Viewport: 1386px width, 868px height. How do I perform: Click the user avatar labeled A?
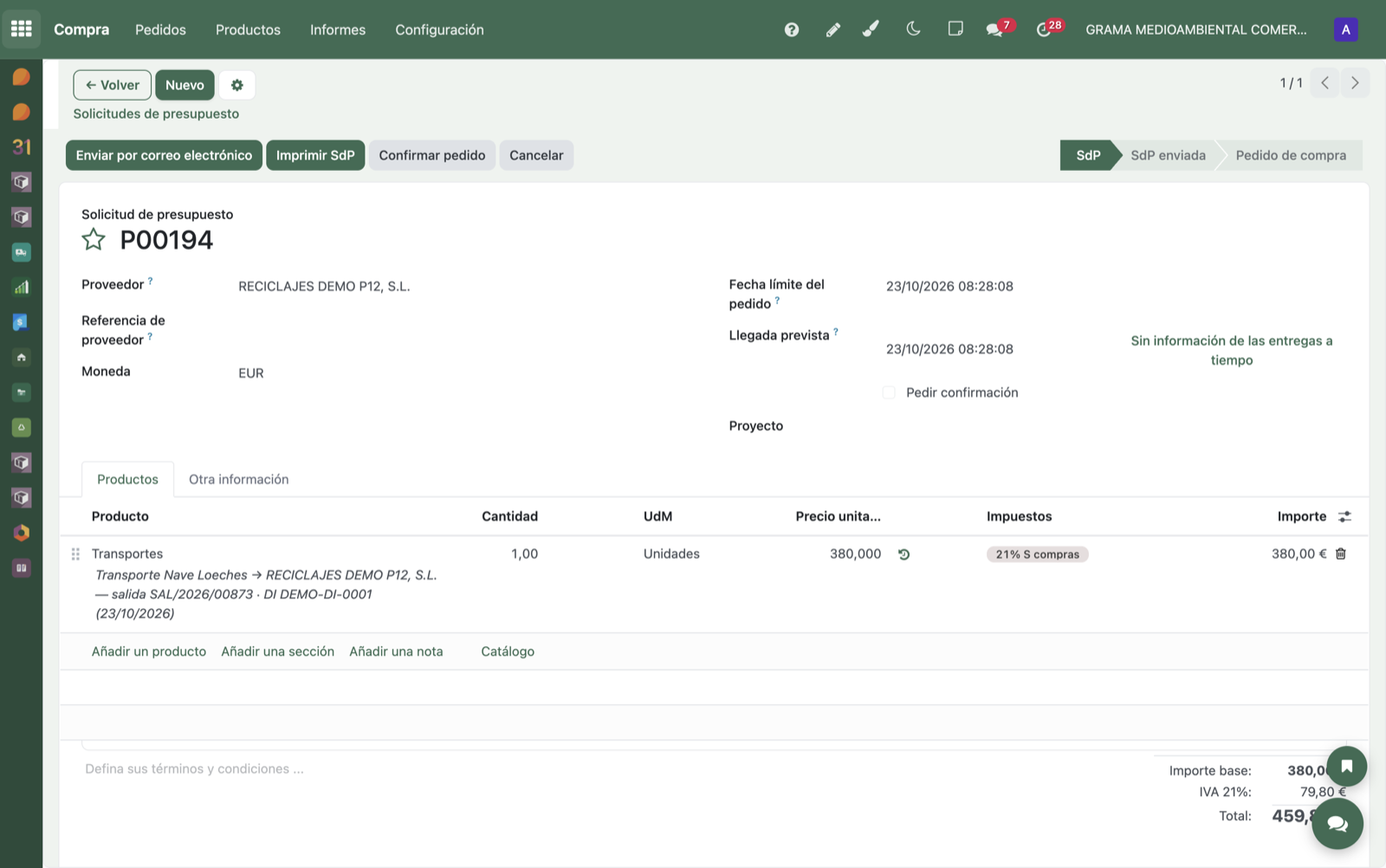(1345, 29)
